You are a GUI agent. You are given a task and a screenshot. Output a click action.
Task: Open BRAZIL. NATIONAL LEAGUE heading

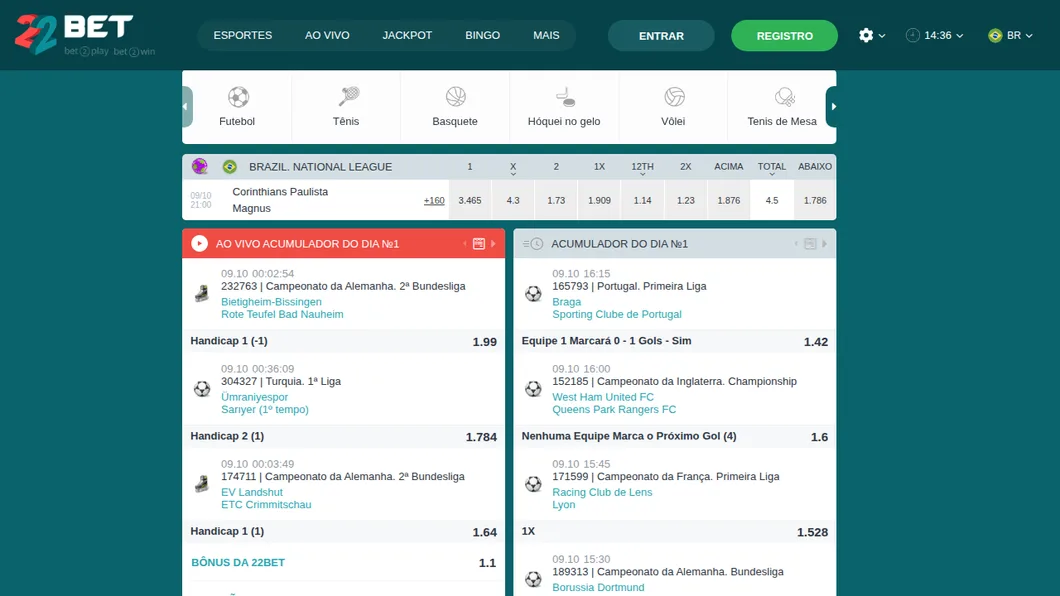point(320,166)
